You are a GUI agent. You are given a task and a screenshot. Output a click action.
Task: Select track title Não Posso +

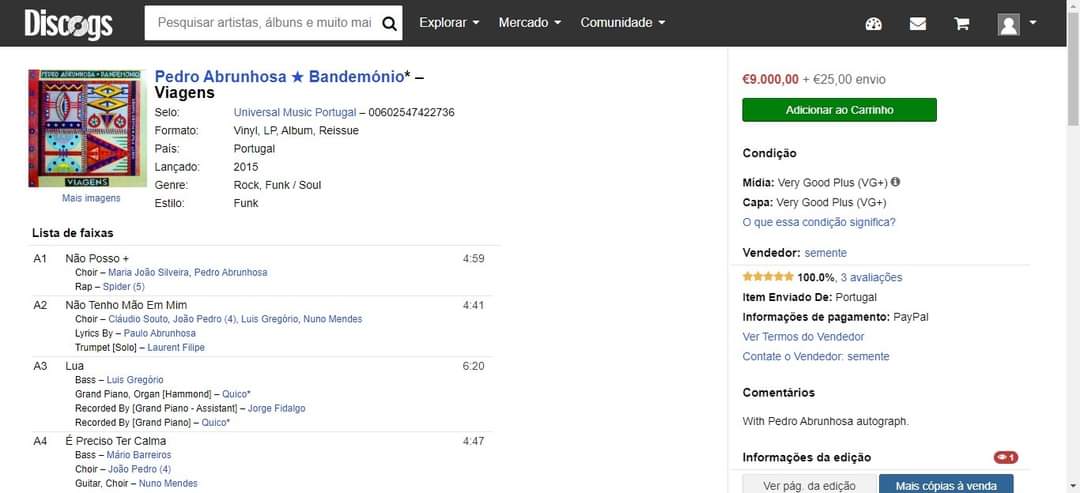[x=97, y=259]
